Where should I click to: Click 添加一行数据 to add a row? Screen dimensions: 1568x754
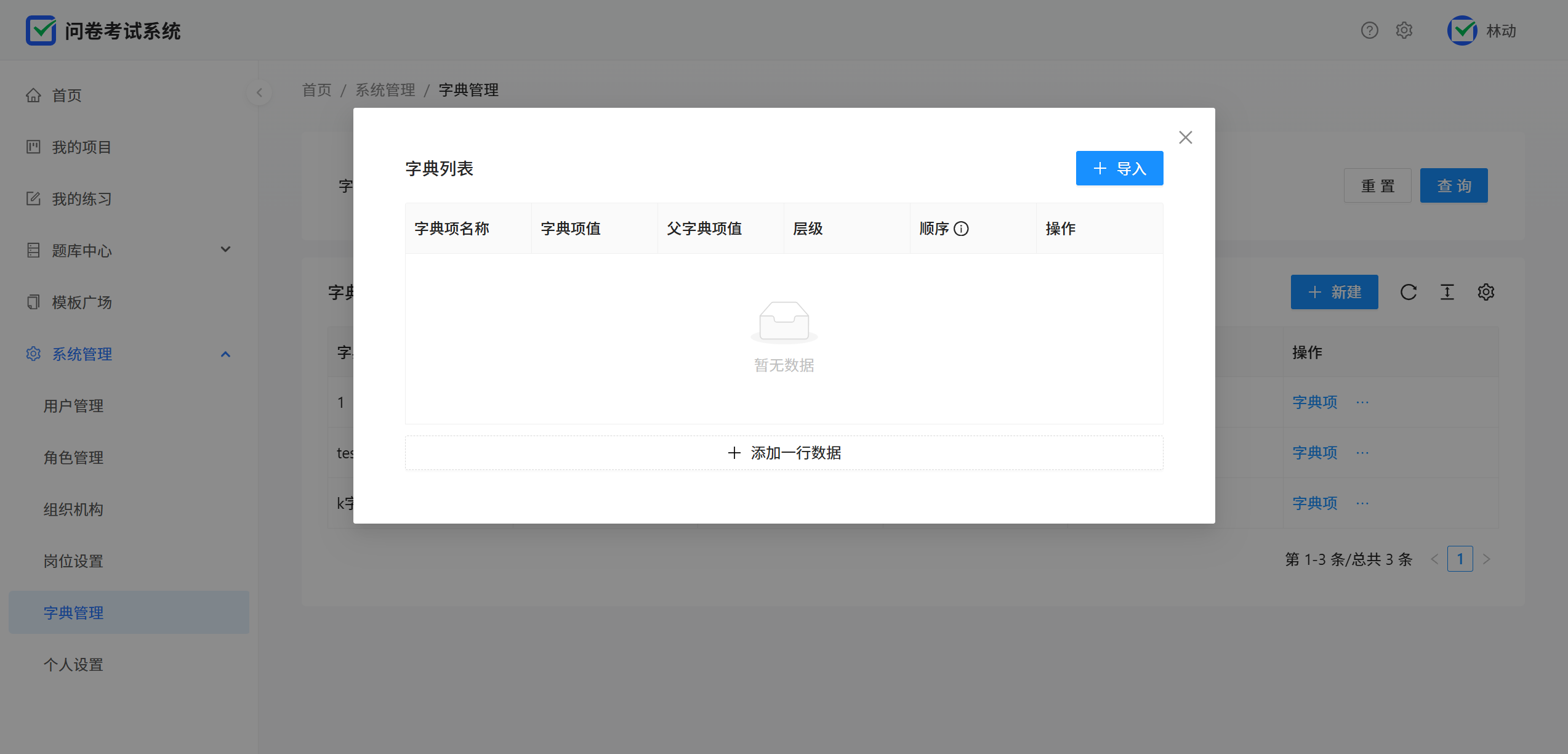coord(784,453)
